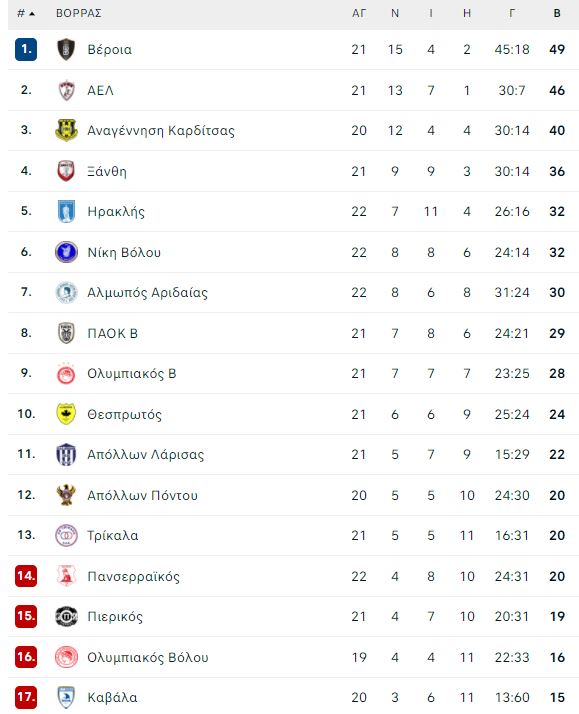Sort table by the # rank column

click(26, 14)
